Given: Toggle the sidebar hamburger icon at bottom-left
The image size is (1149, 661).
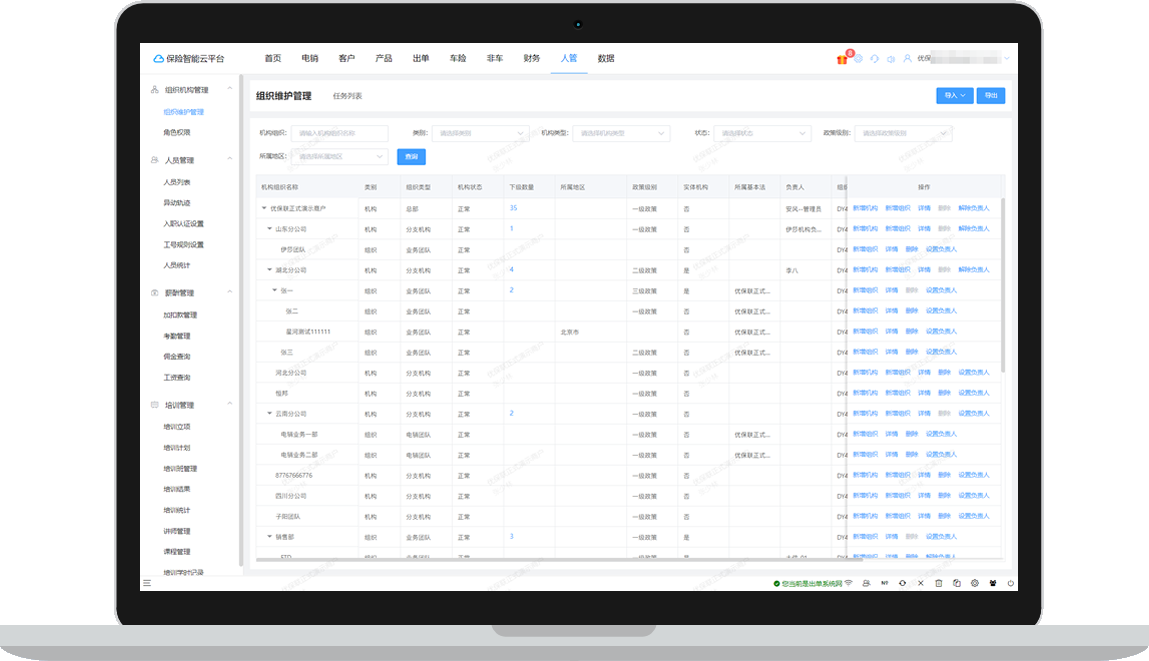Looking at the screenshot, I should coord(147,583).
